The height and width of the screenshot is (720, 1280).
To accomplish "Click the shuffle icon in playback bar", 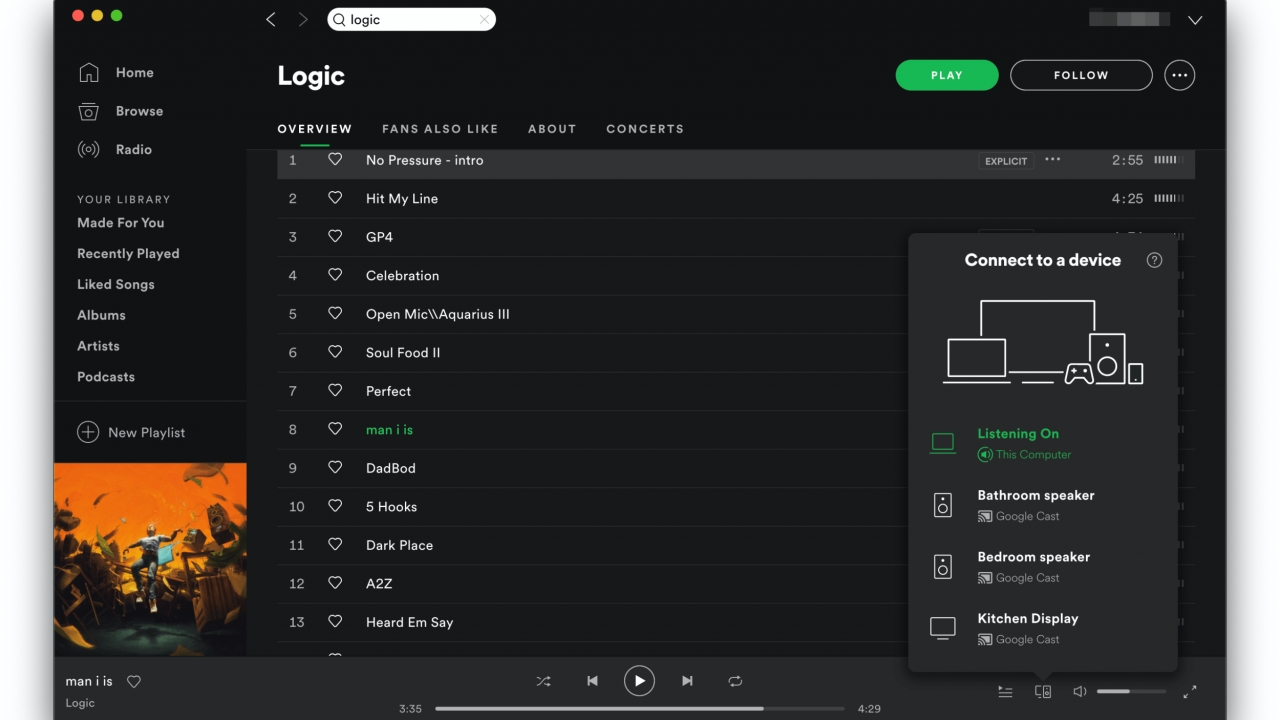I will [543, 681].
